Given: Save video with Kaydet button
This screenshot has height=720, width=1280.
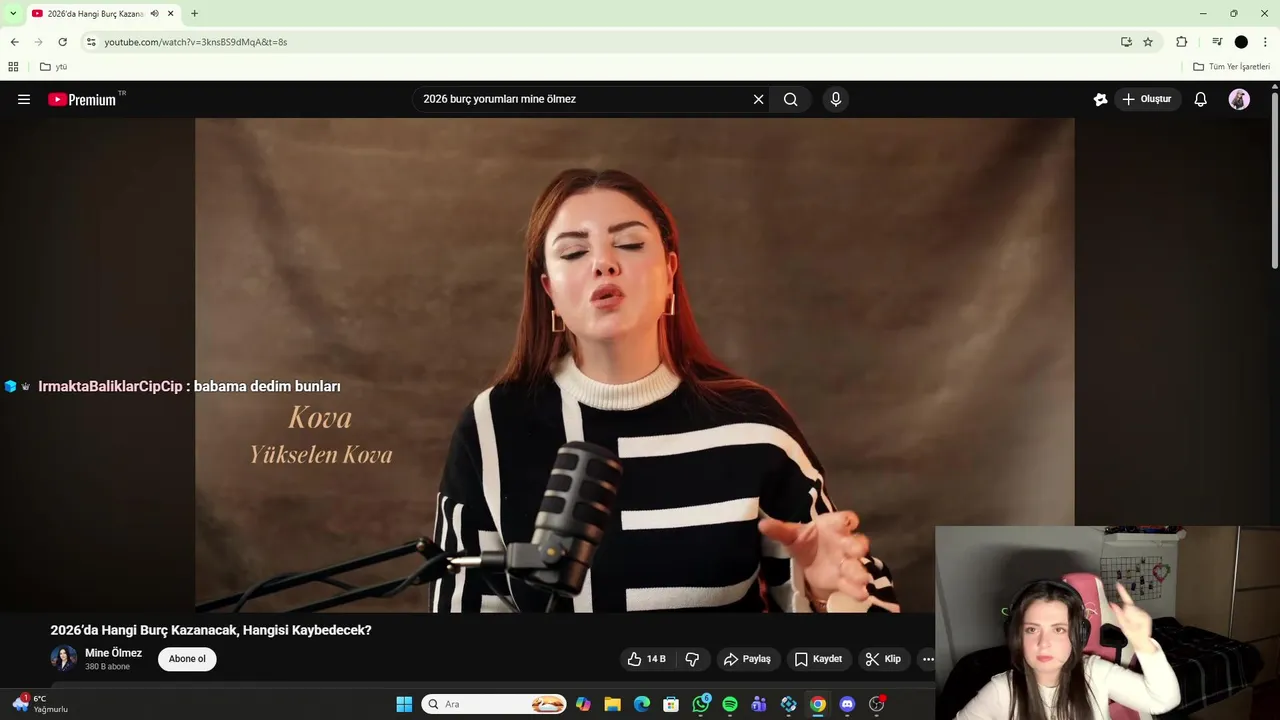Looking at the screenshot, I should tap(818, 659).
